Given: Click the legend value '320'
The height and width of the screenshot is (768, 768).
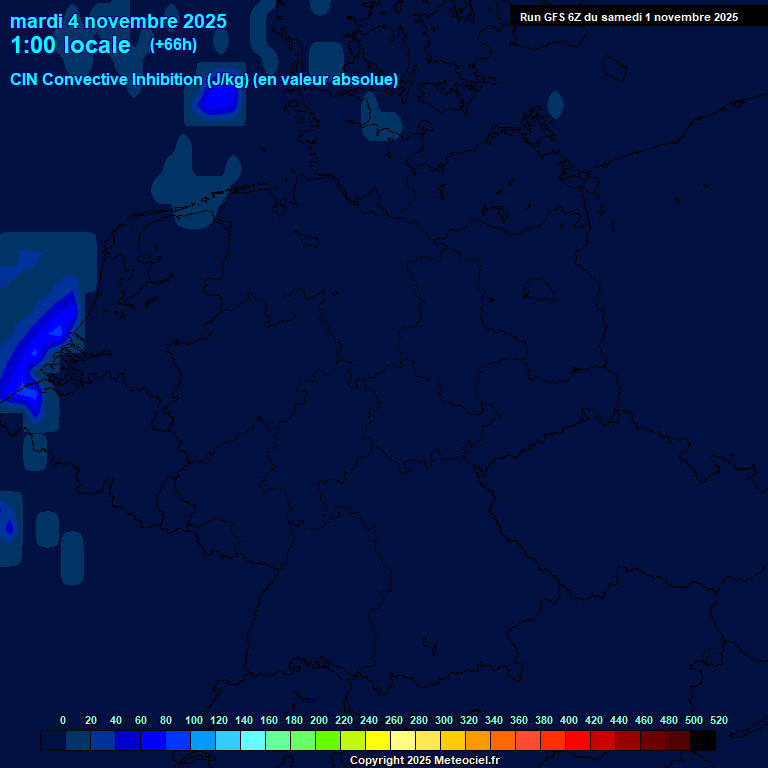Looking at the screenshot, I should [x=469, y=720].
